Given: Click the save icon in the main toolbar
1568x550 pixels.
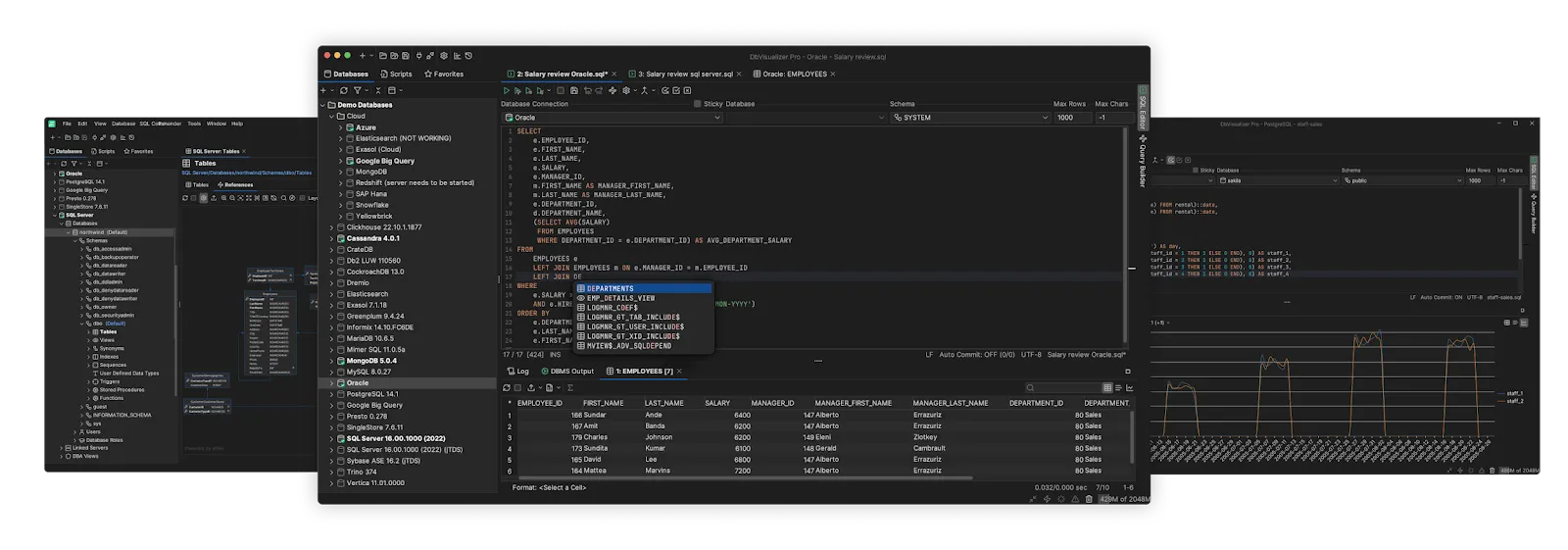Looking at the screenshot, I should click(406, 56).
